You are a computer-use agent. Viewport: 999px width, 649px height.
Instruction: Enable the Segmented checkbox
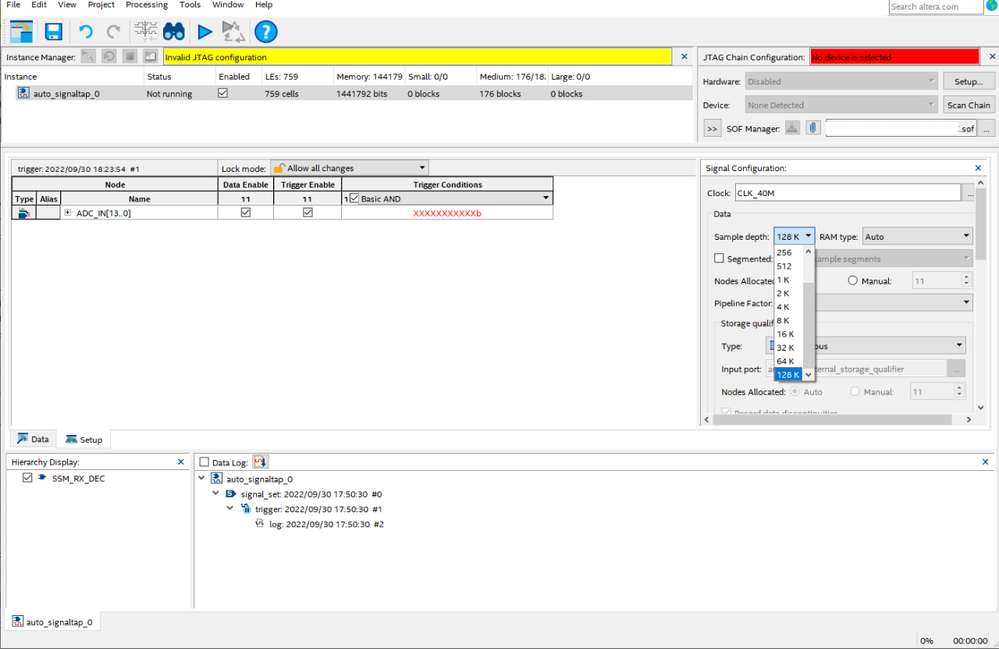point(719,259)
